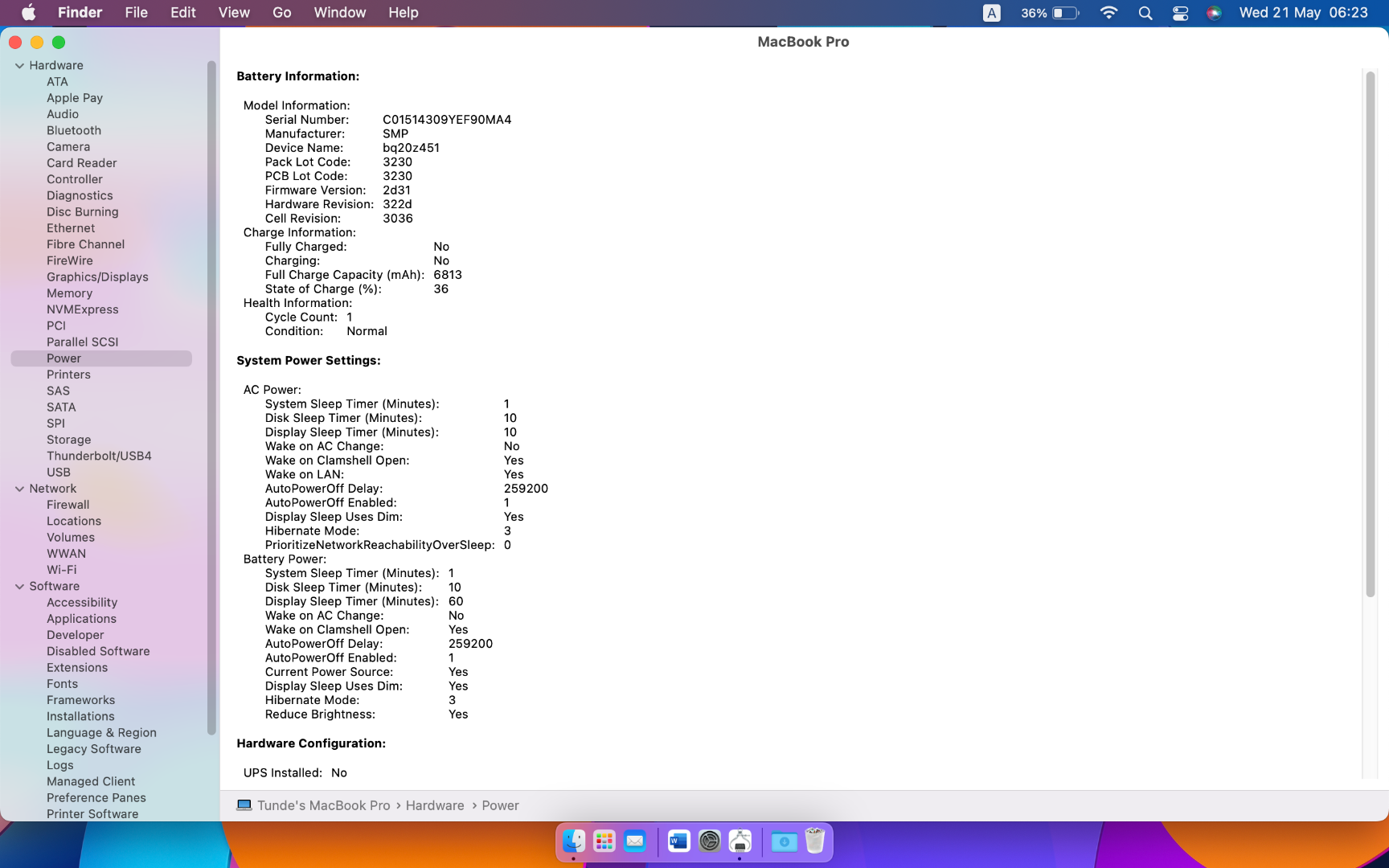Select ATA in the sidebar

tap(57, 82)
